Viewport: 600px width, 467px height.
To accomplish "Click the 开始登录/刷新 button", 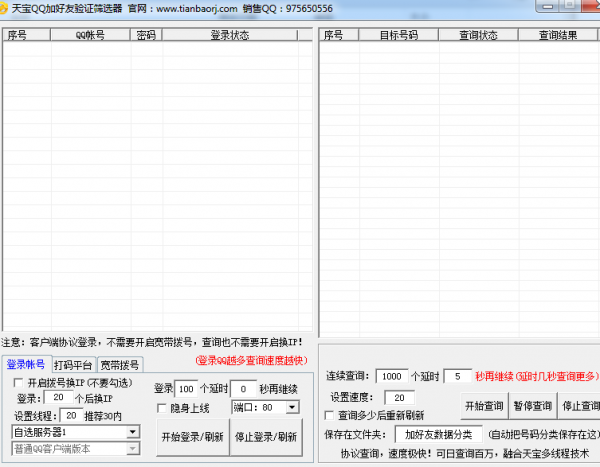I will coord(192,437).
